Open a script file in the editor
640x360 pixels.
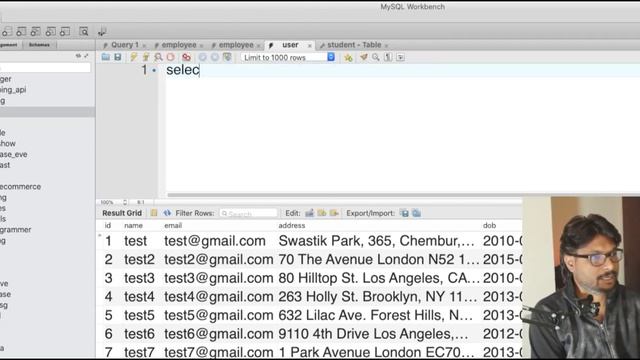(x=106, y=57)
